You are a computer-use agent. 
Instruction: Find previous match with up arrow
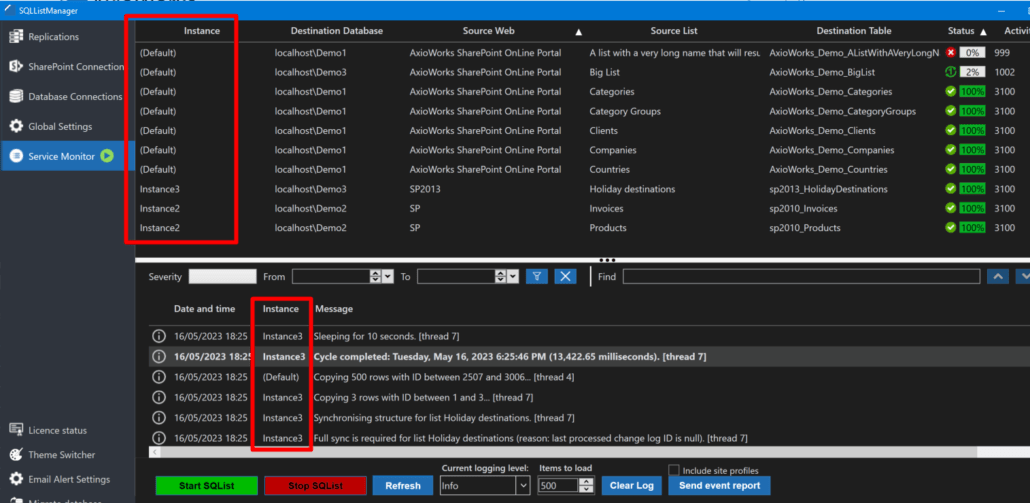[x=998, y=276]
